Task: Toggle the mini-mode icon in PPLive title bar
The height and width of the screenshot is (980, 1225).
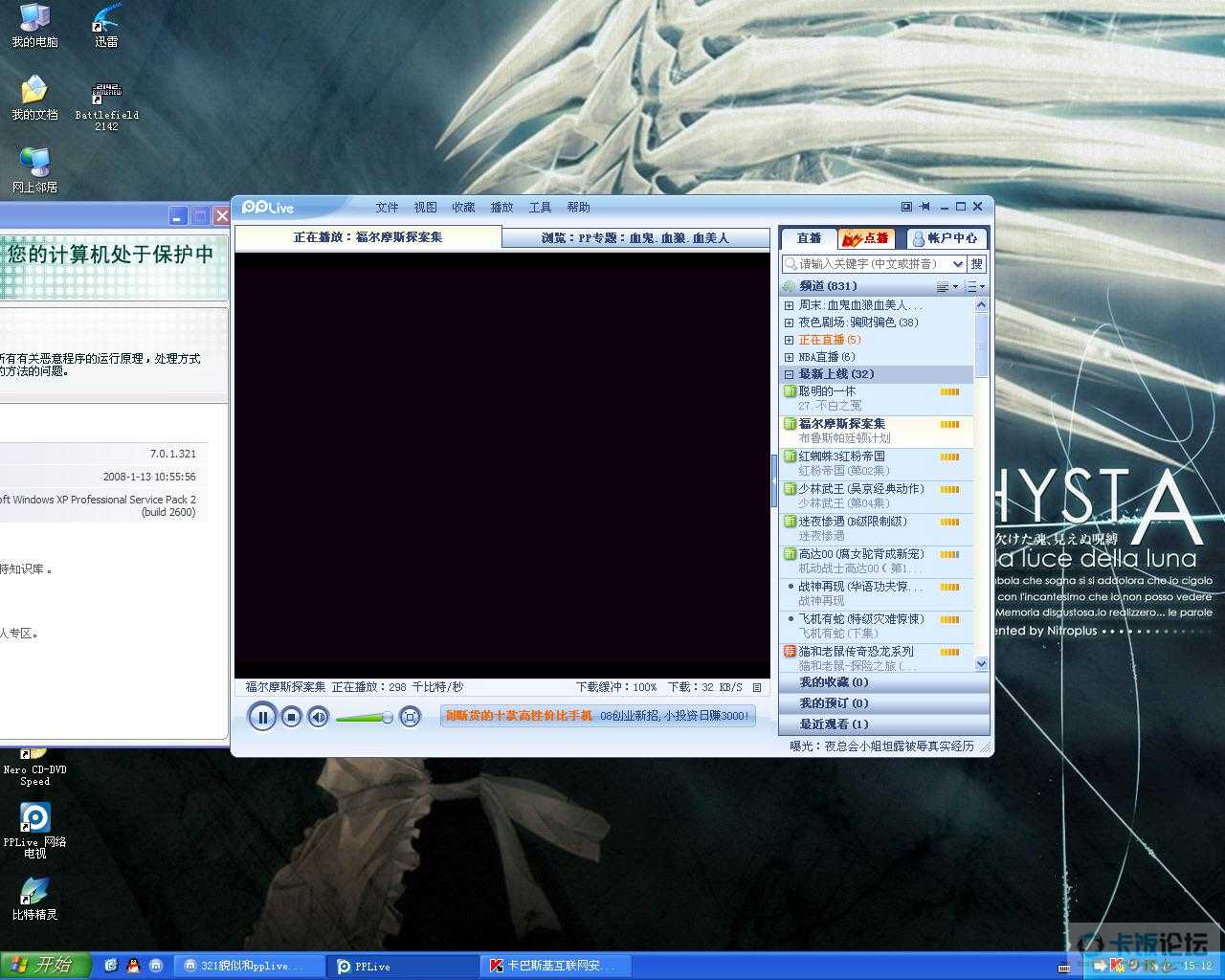Action: point(906,206)
